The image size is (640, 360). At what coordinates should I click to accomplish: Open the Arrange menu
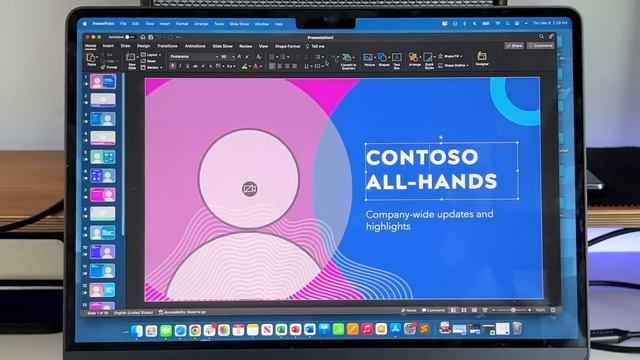coord(414,60)
